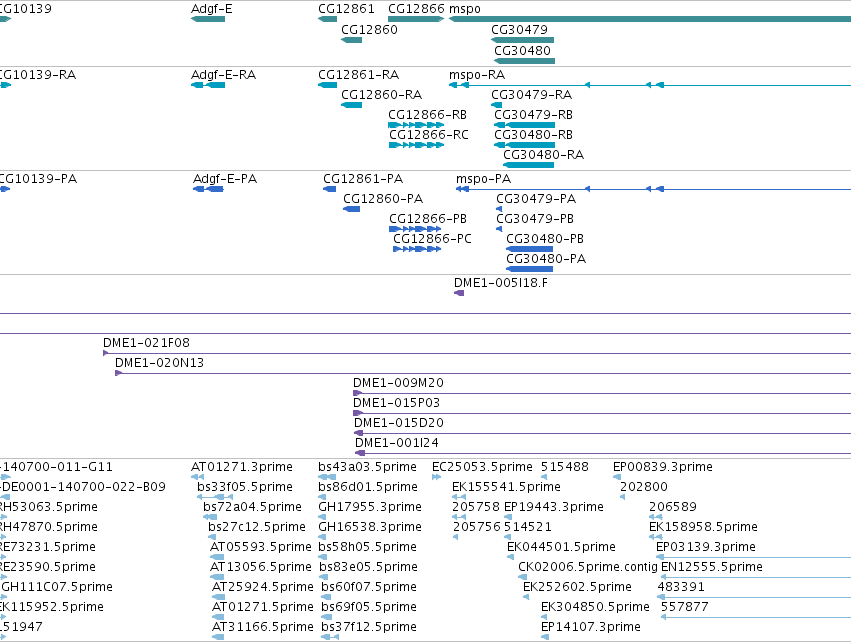This screenshot has height=642, width=851.
Task: Select the 202800 feature
Action: click(x=622, y=498)
